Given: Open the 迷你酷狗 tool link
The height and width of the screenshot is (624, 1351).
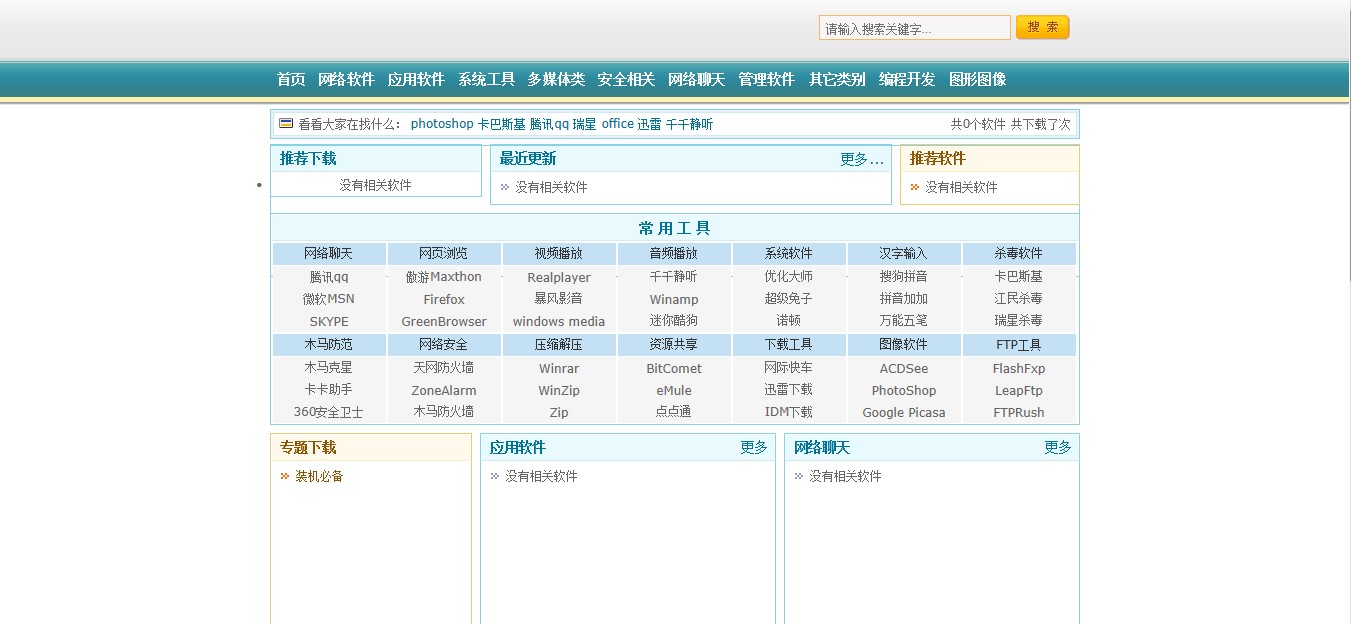Looking at the screenshot, I should pos(674,321).
